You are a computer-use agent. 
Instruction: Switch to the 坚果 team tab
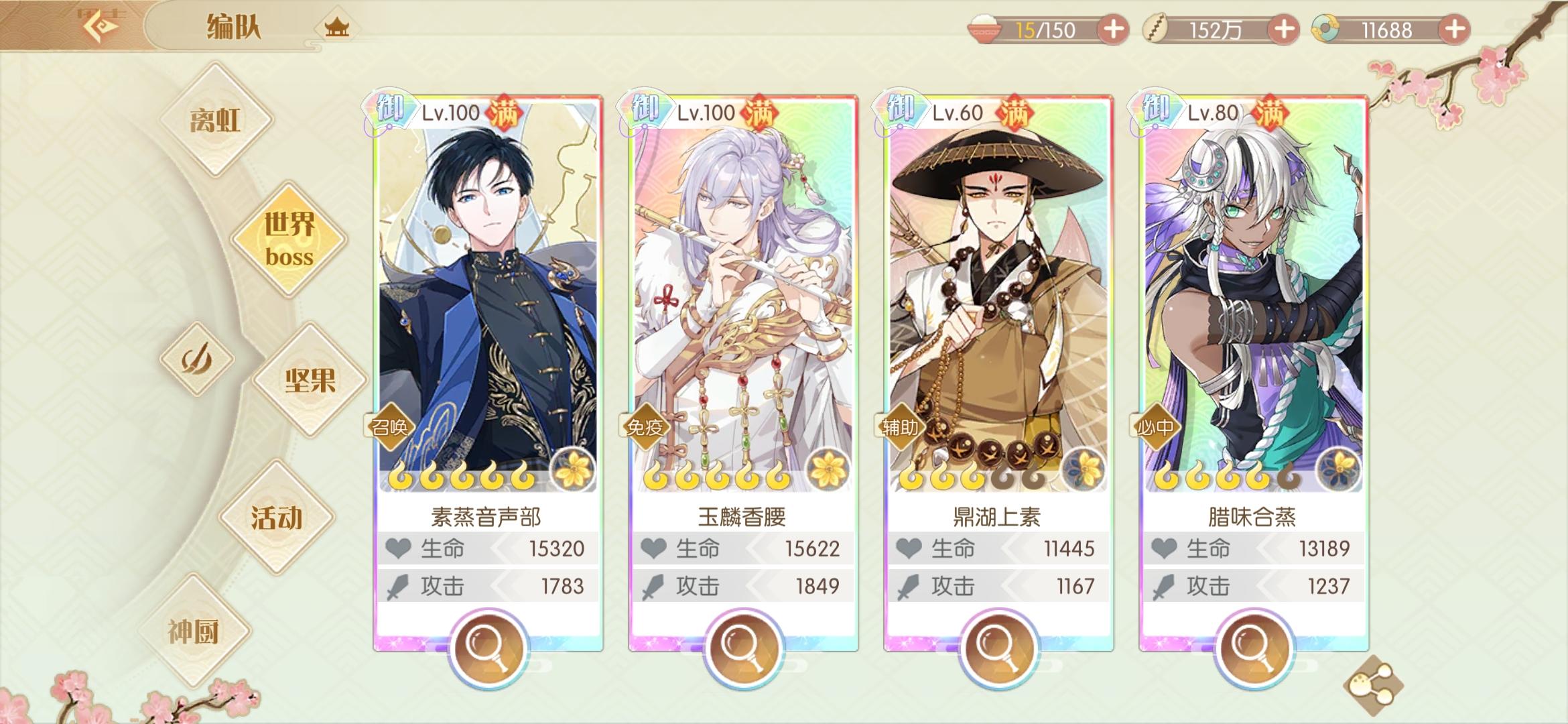click(310, 380)
